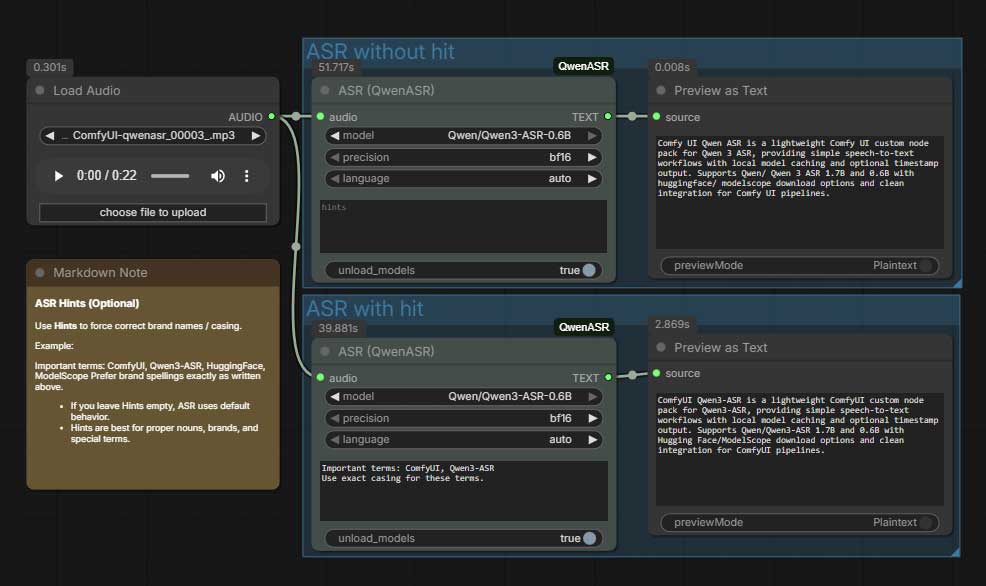Viewport: 986px width, 586px height.
Task: Click TEXT output connector on bottom ASR node
Action: (608, 377)
